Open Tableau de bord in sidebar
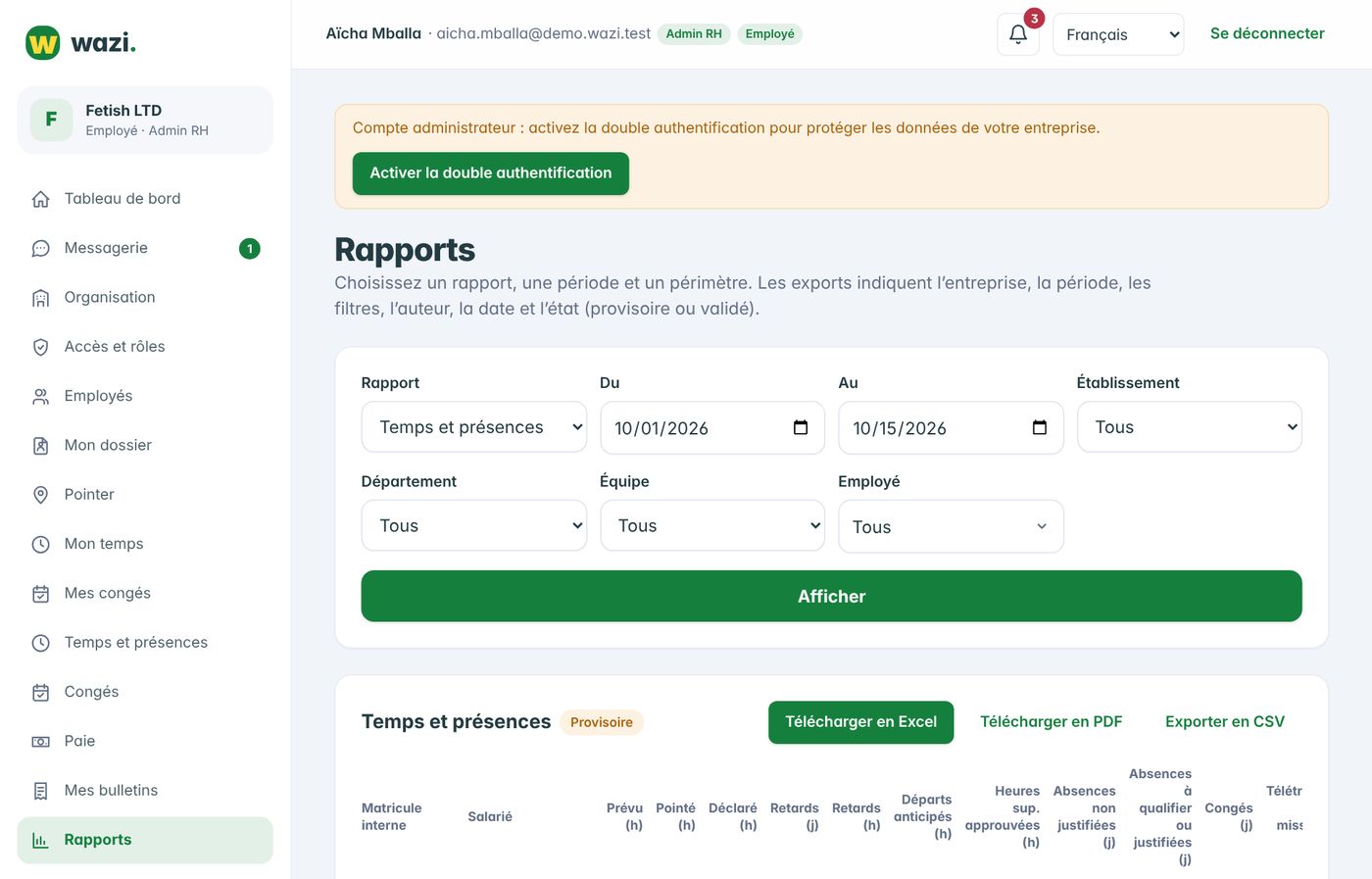This screenshot has width=1372, height=879. [x=145, y=199]
